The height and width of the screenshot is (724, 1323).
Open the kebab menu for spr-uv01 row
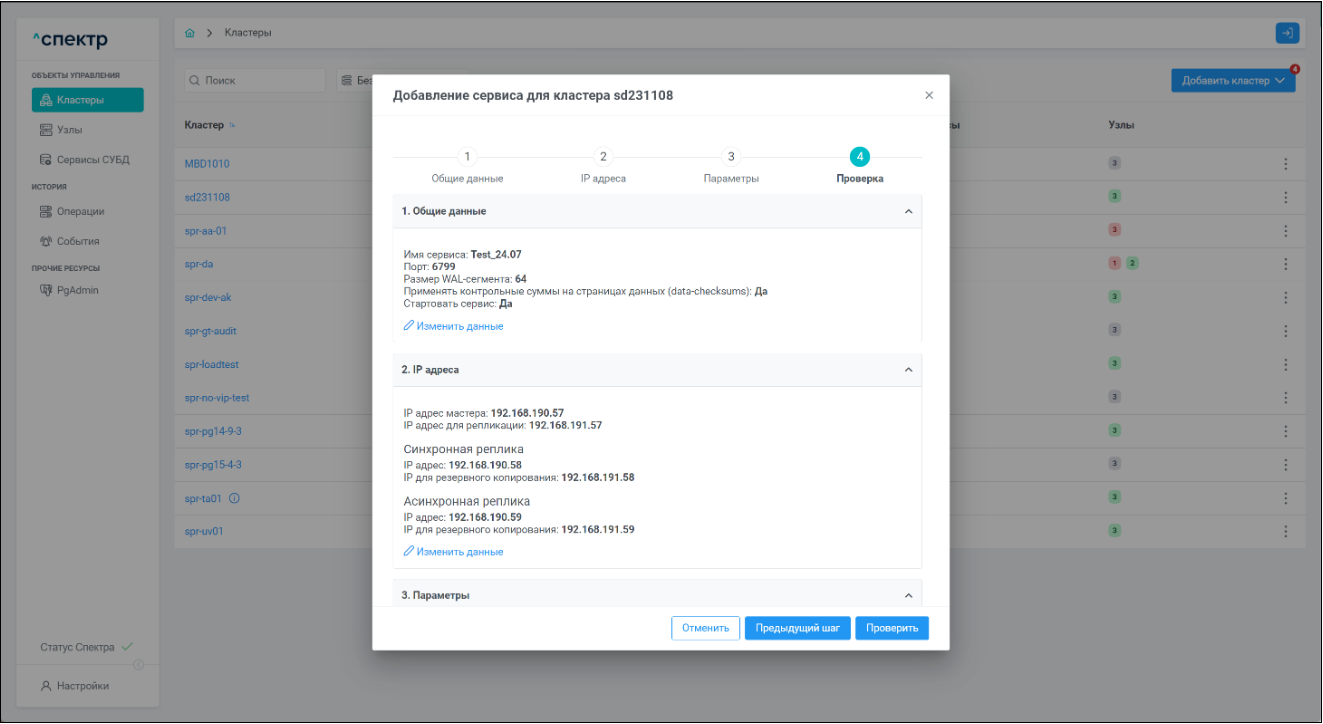tap(1286, 532)
